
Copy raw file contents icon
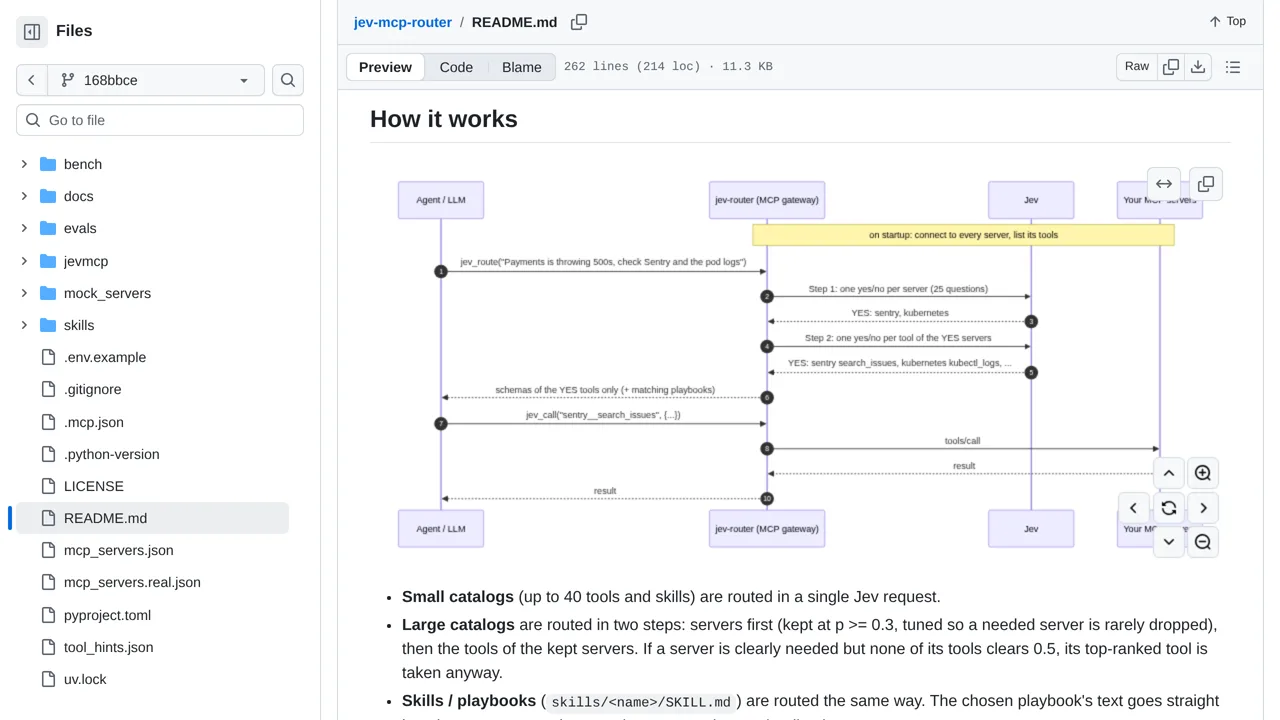tap(1171, 67)
